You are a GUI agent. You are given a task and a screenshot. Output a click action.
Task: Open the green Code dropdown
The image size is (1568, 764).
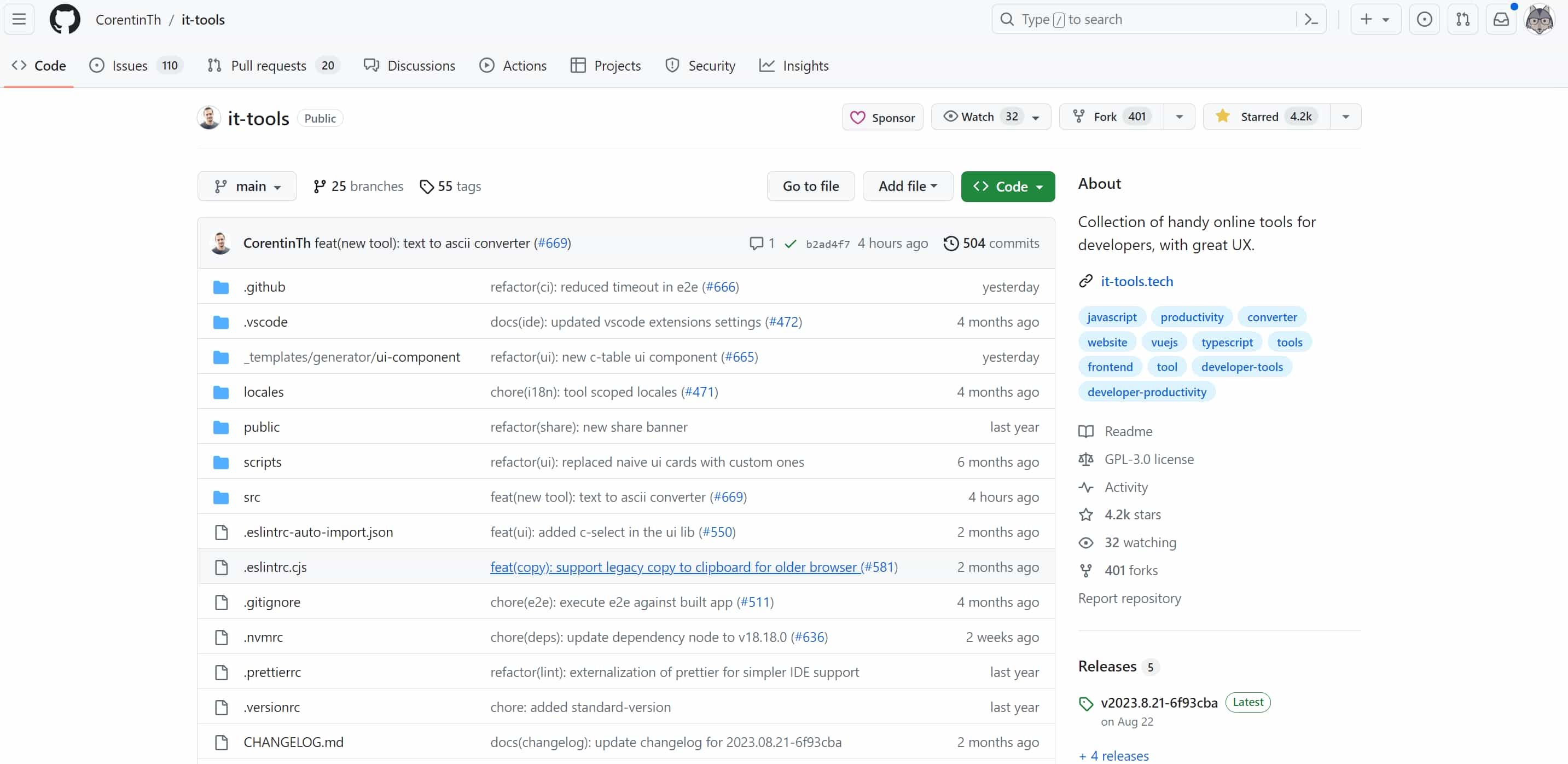point(1007,186)
